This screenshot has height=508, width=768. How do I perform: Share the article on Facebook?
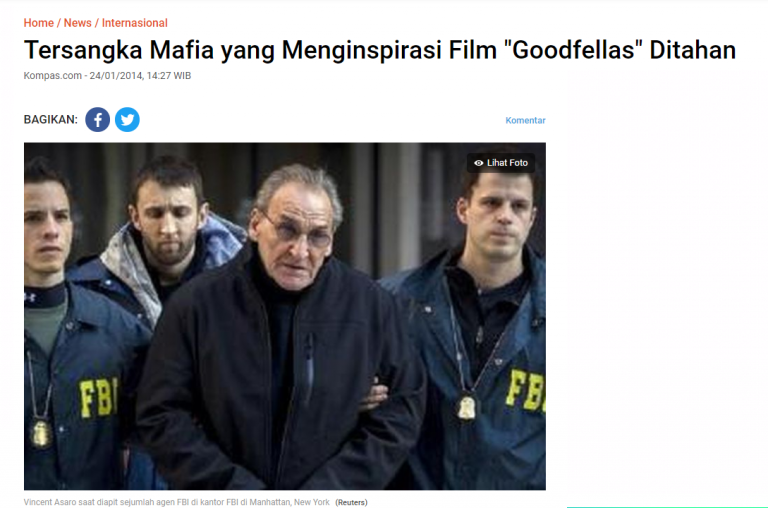[97, 120]
